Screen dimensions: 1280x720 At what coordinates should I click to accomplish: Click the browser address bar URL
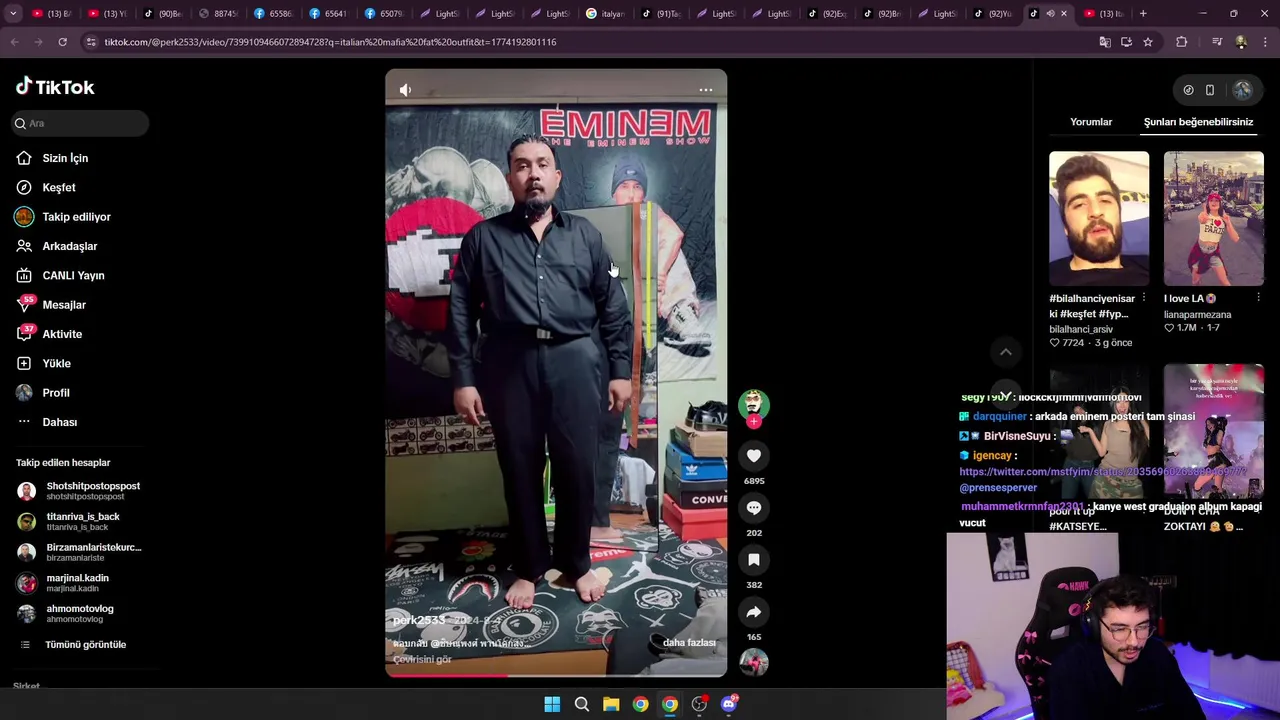tap(330, 42)
